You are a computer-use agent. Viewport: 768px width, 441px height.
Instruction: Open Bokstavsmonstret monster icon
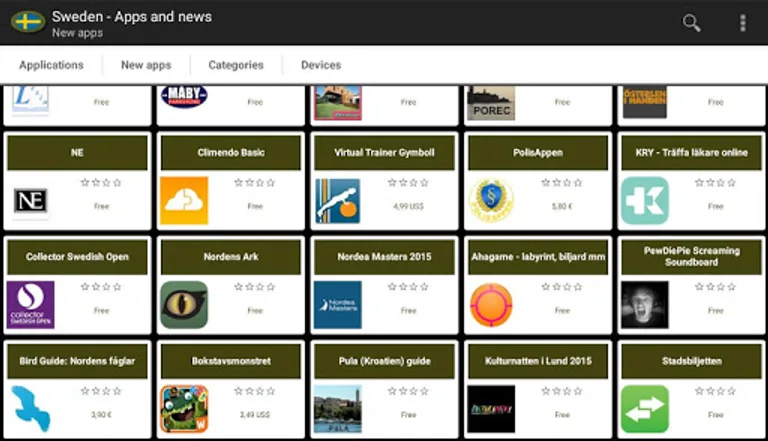pos(184,409)
